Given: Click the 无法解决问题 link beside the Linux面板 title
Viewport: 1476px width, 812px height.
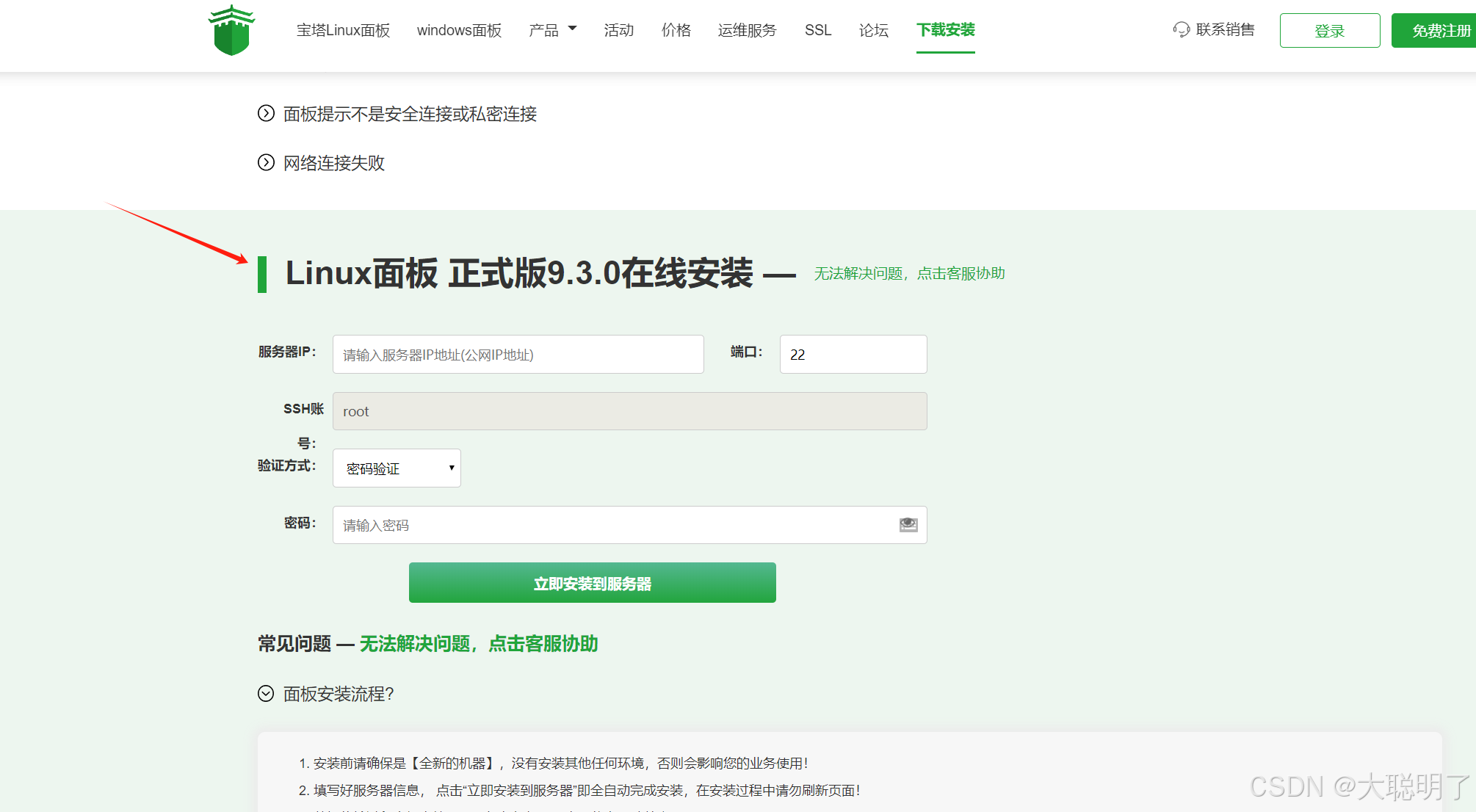Looking at the screenshot, I should point(909,273).
